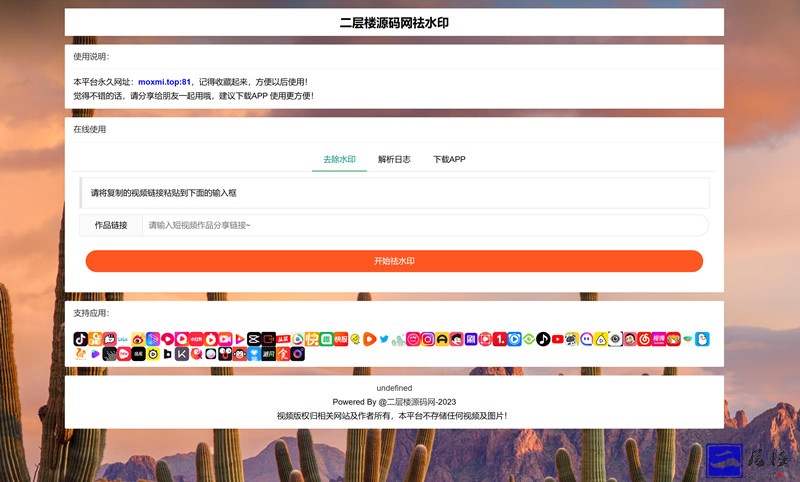Screen dimensions: 800x482
Task: Open the 解析日志 tab
Action: point(394,159)
